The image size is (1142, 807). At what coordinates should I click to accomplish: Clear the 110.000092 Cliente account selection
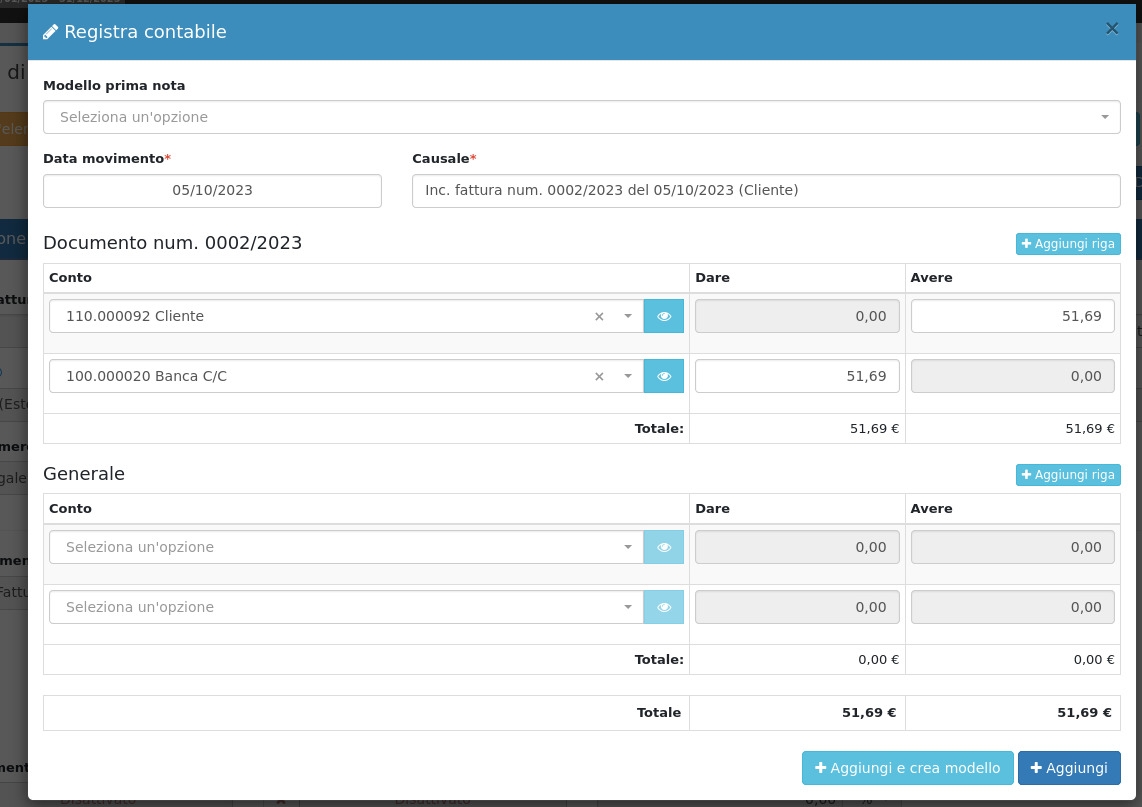(x=599, y=317)
